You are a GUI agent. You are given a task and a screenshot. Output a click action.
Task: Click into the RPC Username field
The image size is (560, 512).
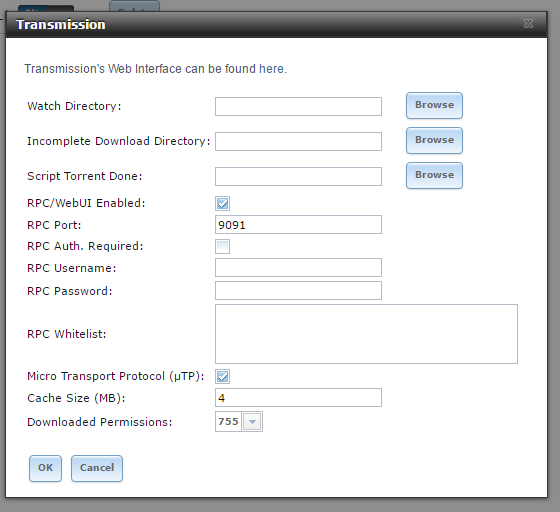(x=298, y=267)
